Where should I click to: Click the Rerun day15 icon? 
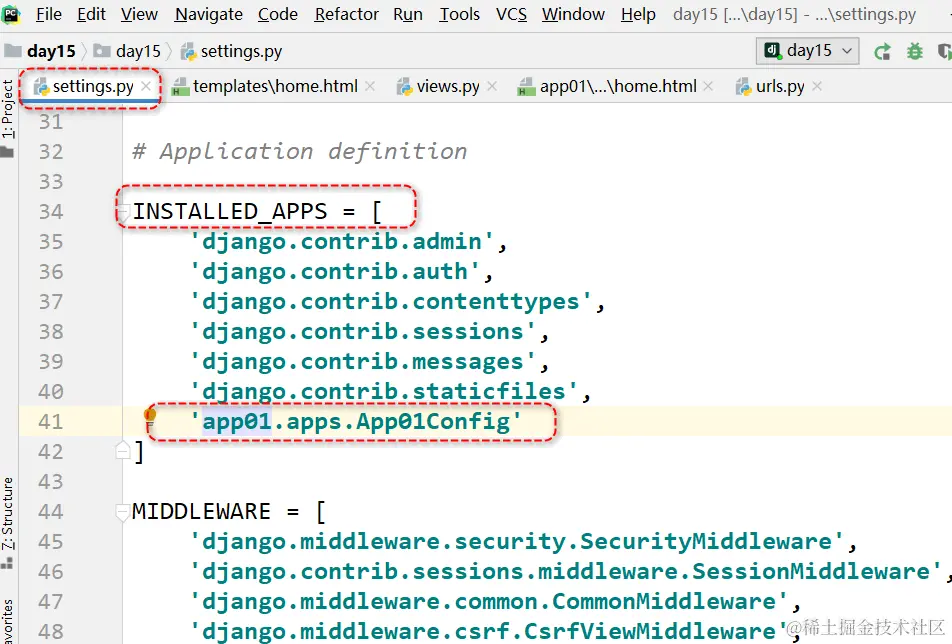coord(882,51)
